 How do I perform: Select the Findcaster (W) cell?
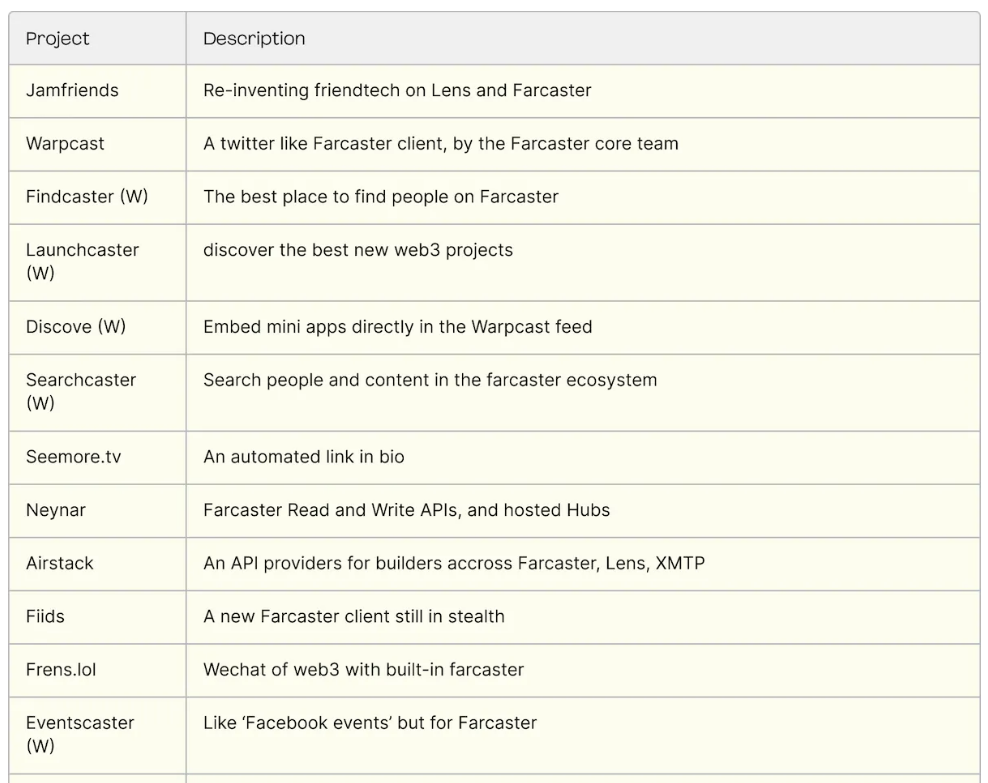click(x=87, y=197)
